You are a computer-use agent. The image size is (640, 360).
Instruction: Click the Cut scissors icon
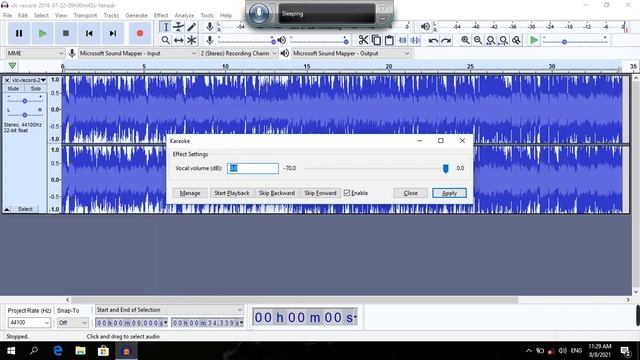[363, 40]
